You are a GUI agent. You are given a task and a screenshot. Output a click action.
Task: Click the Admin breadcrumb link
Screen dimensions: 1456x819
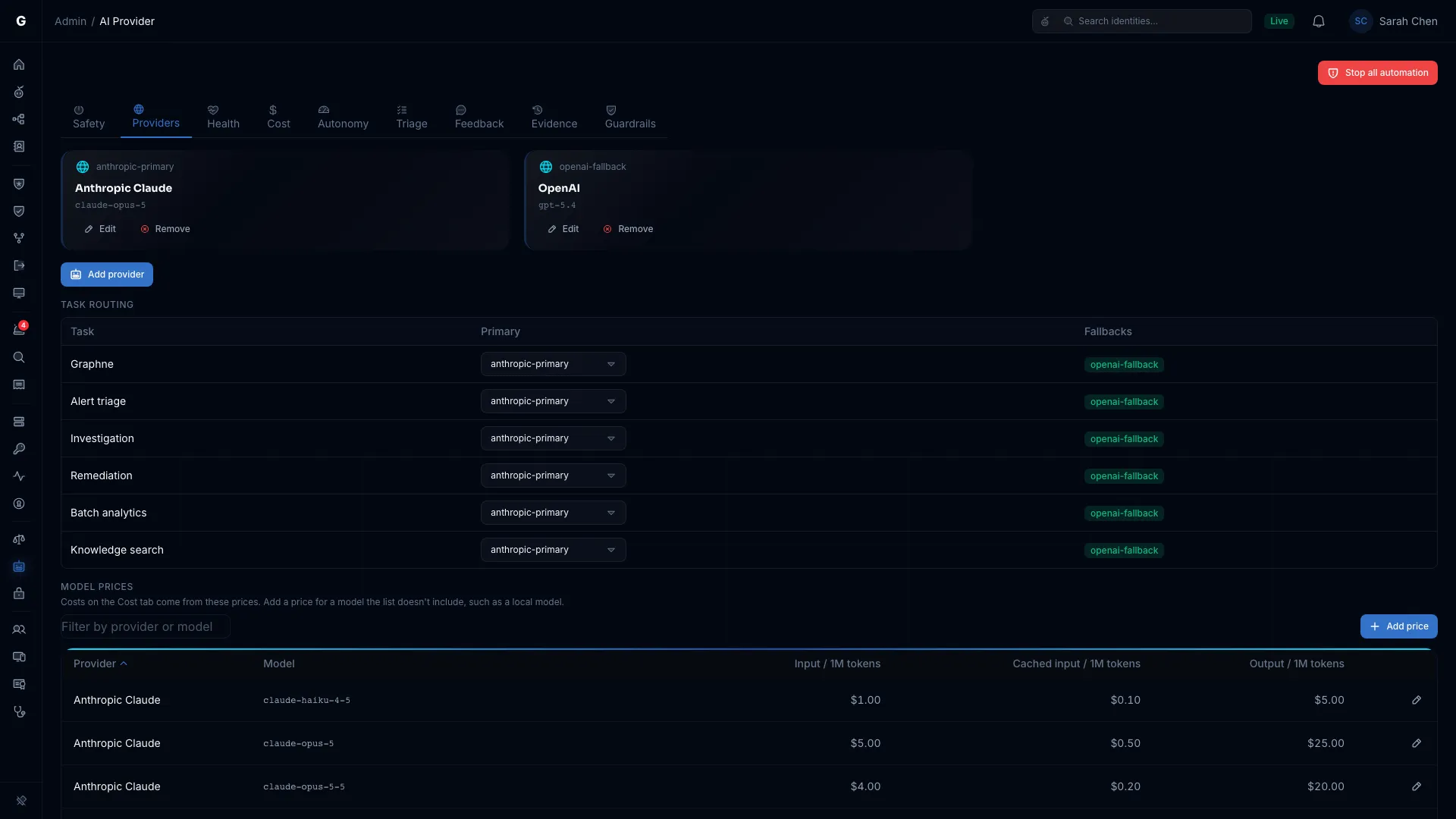tap(71, 21)
